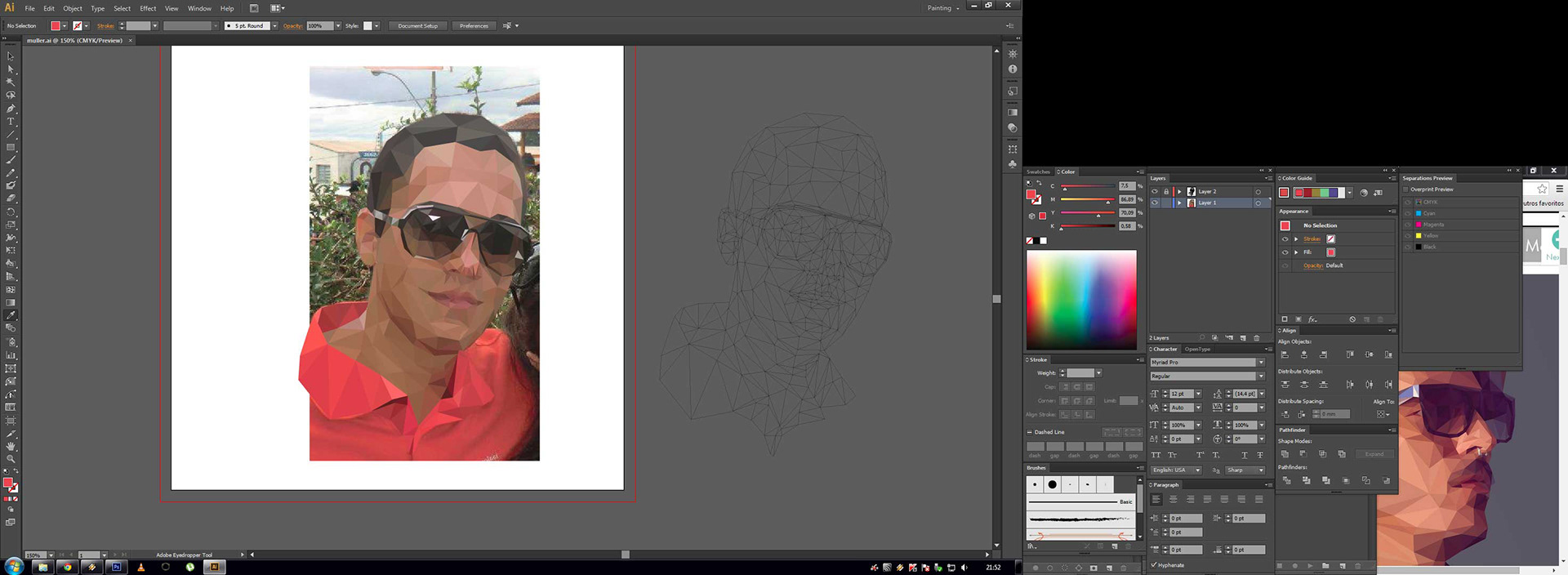The width and height of the screenshot is (1568, 575).
Task: Click Vertical Align Top in Align panel
Action: tap(1350, 354)
